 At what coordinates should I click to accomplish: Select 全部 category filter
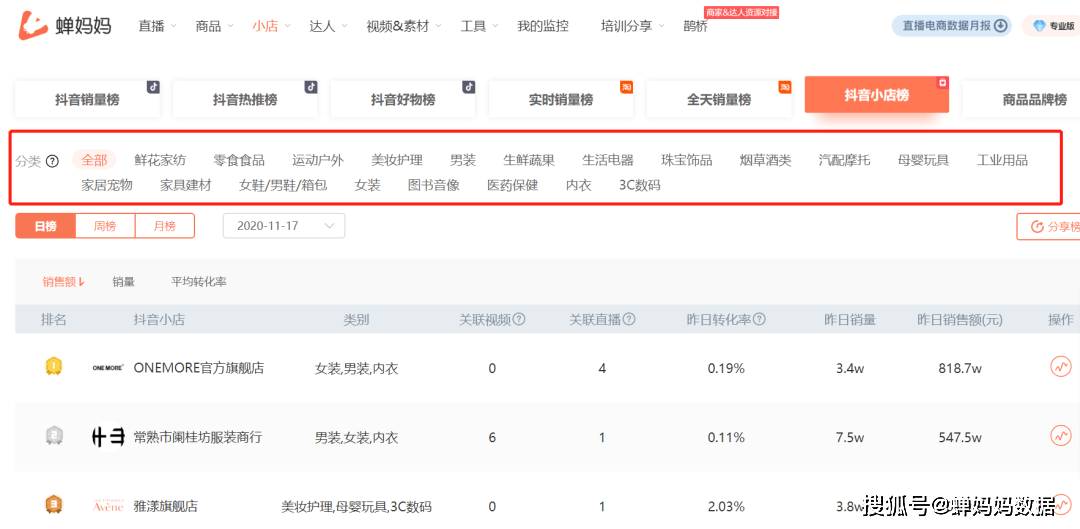point(94,160)
